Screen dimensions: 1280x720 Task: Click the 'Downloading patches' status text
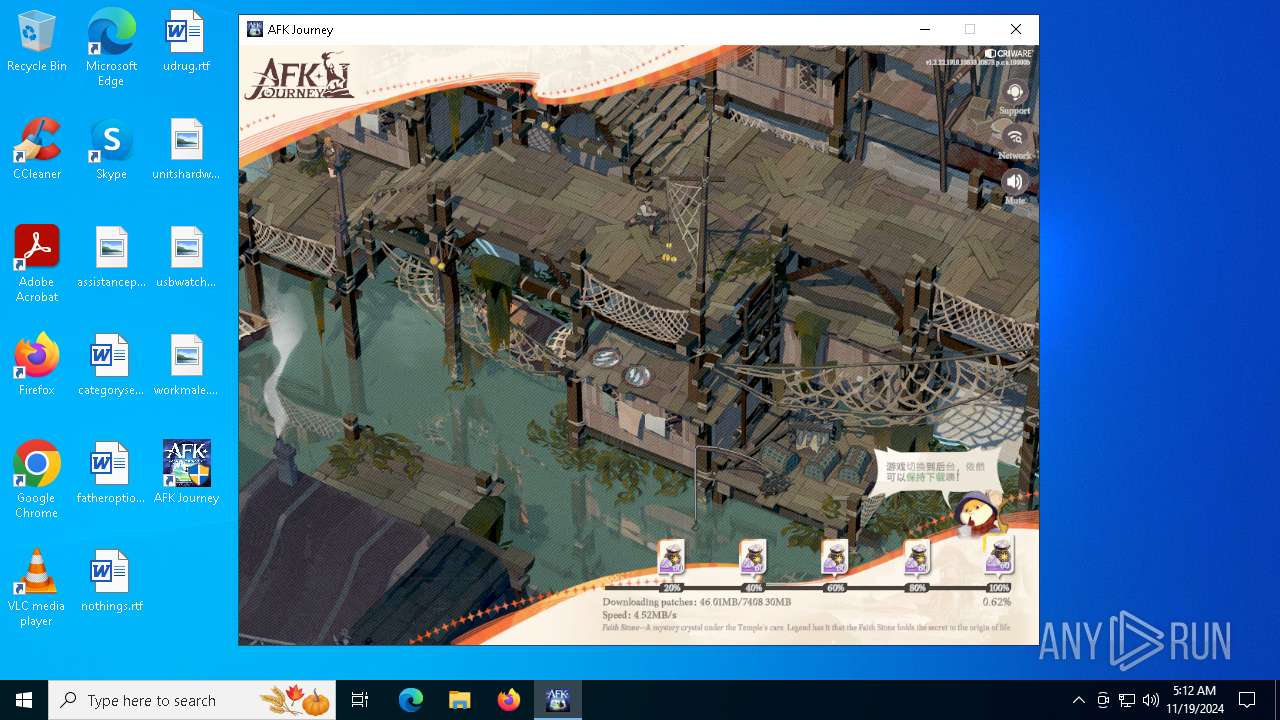click(696, 602)
